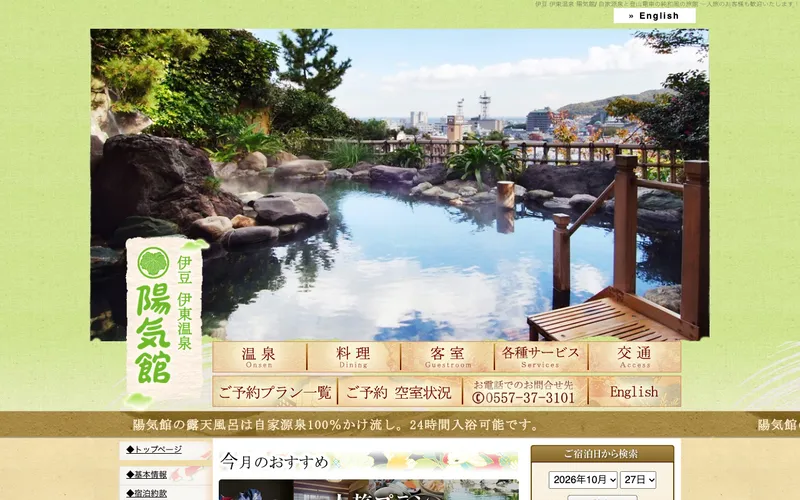
Task: Click the scrolling 露天風呂 ticker text
Action: (336, 424)
